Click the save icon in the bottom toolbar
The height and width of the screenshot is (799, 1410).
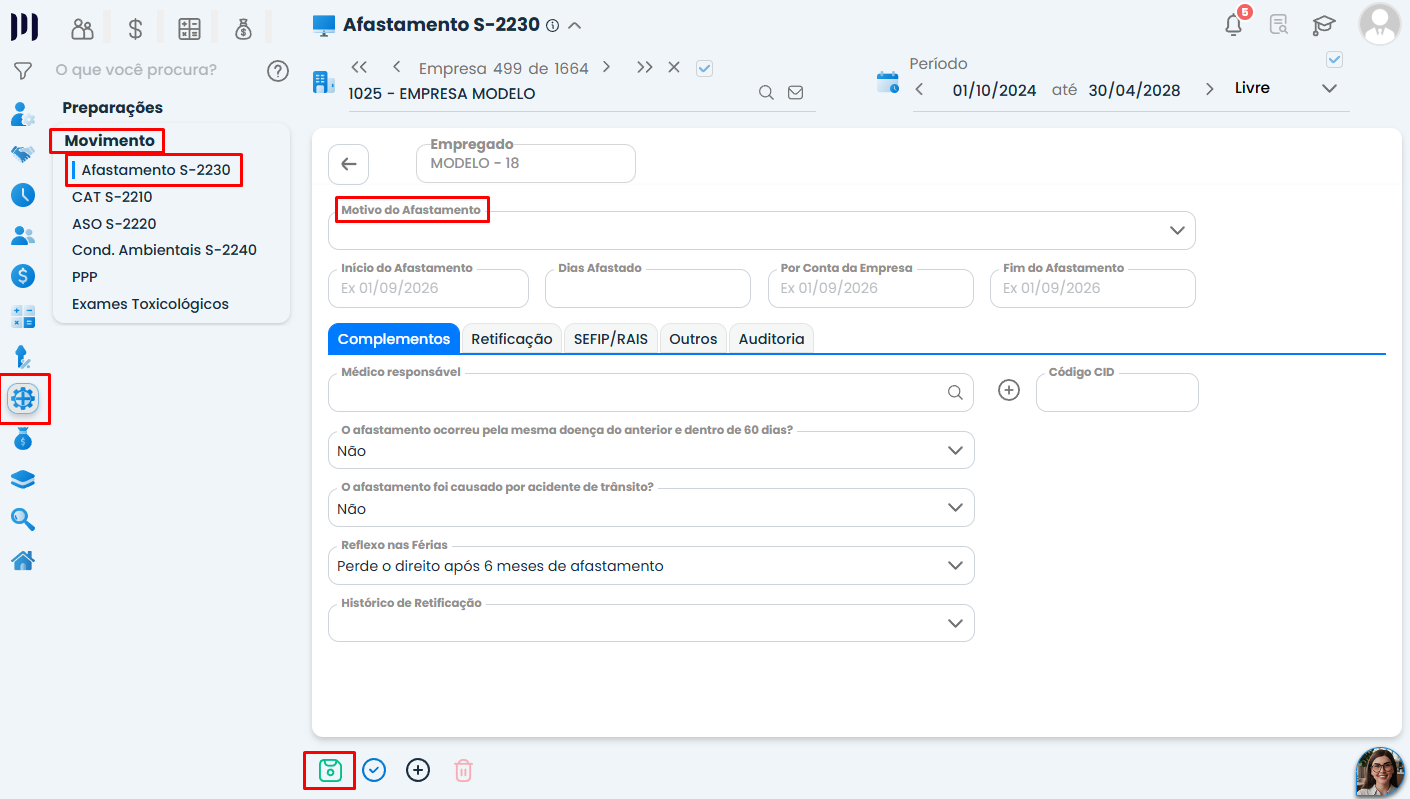pyautogui.click(x=330, y=770)
